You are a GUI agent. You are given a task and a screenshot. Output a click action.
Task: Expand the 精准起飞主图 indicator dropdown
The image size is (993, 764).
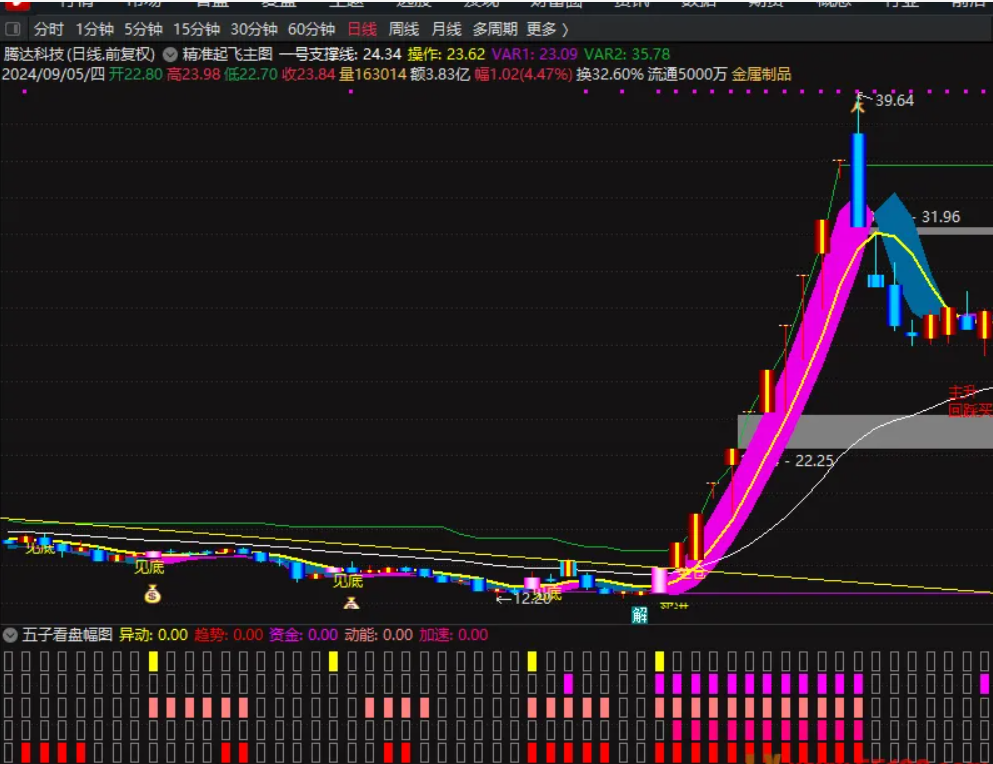pyautogui.click(x=170, y=54)
